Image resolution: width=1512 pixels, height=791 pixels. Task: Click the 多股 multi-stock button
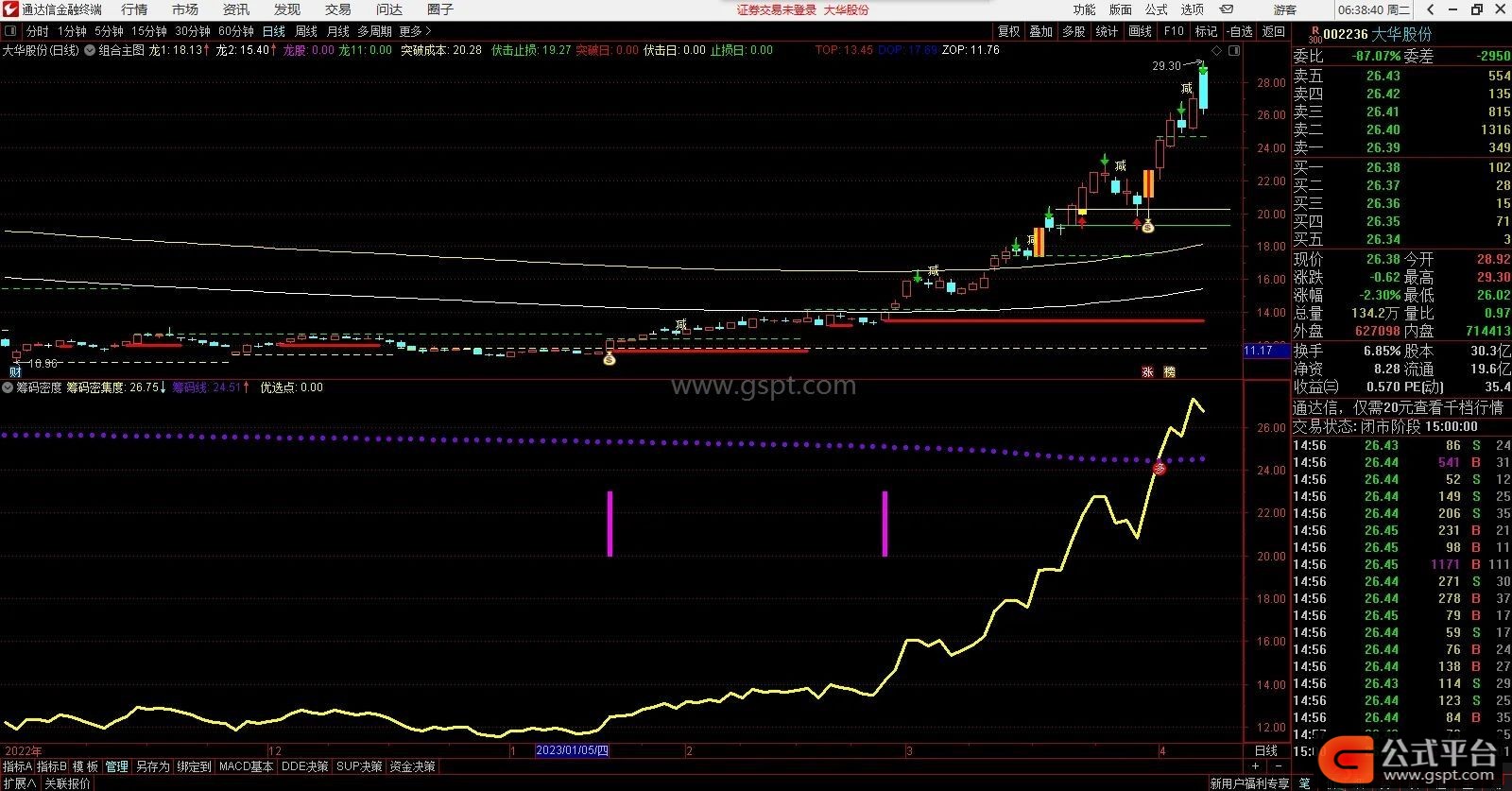1074,31
